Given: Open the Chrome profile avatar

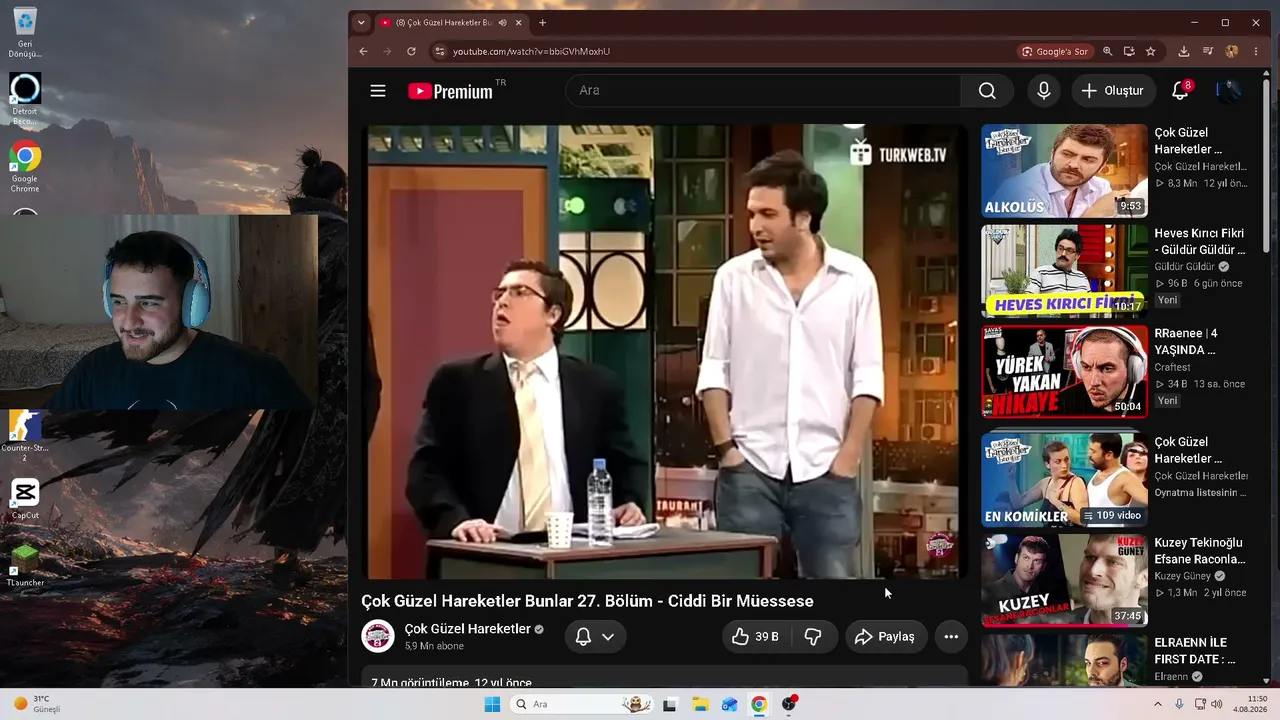Looking at the screenshot, I should 1232,51.
